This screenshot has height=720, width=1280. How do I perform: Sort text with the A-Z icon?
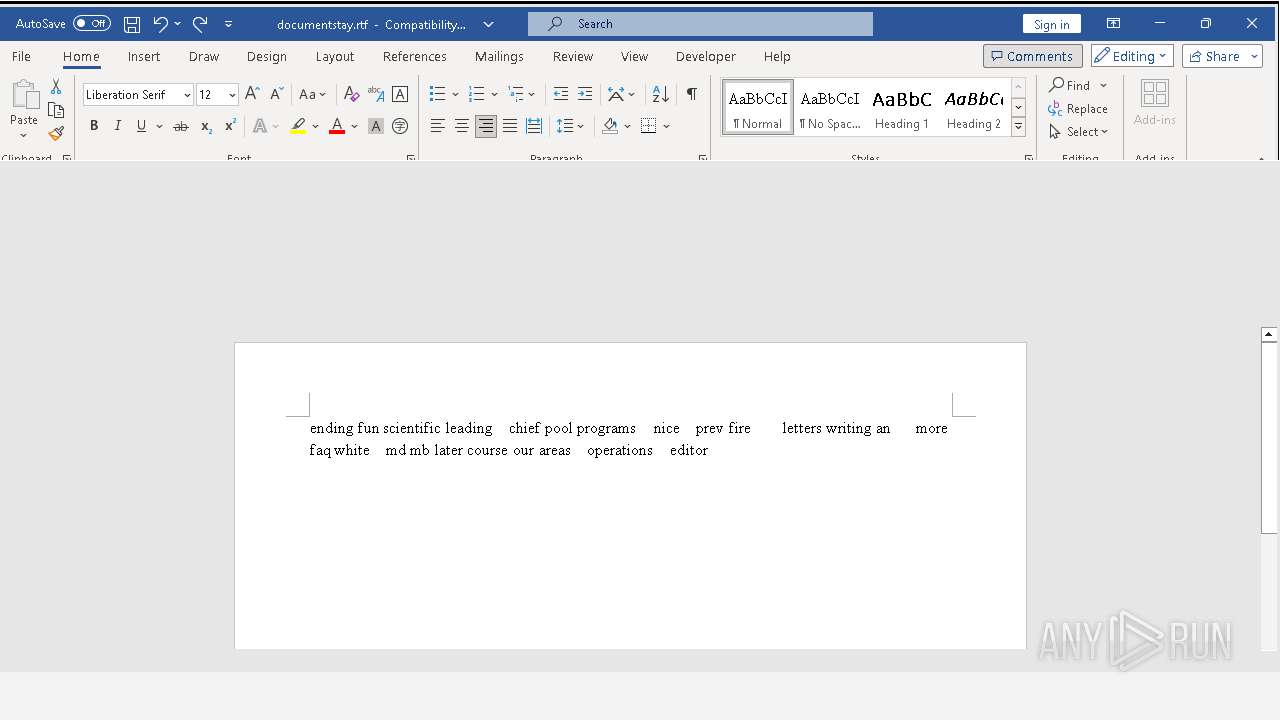(x=660, y=94)
